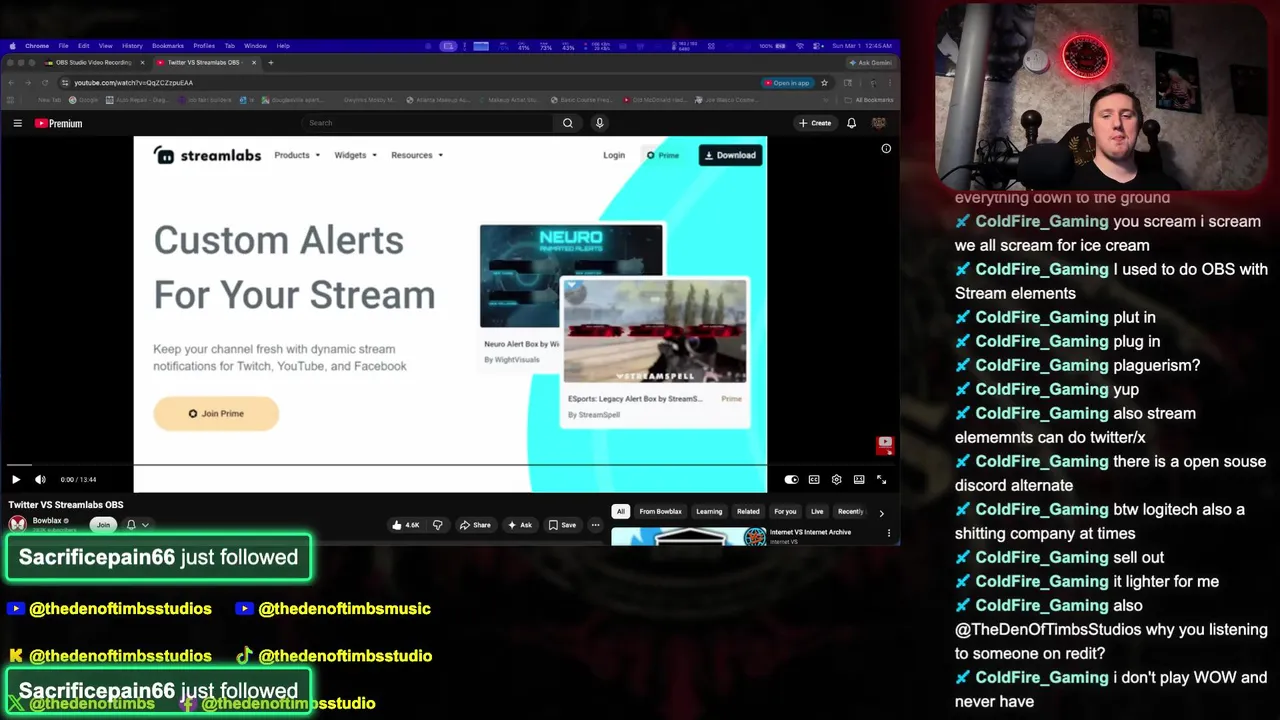Open options for Internet VS Internet Archive
Image resolution: width=1280 pixels, height=720 pixels.
[x=888, y=533]
